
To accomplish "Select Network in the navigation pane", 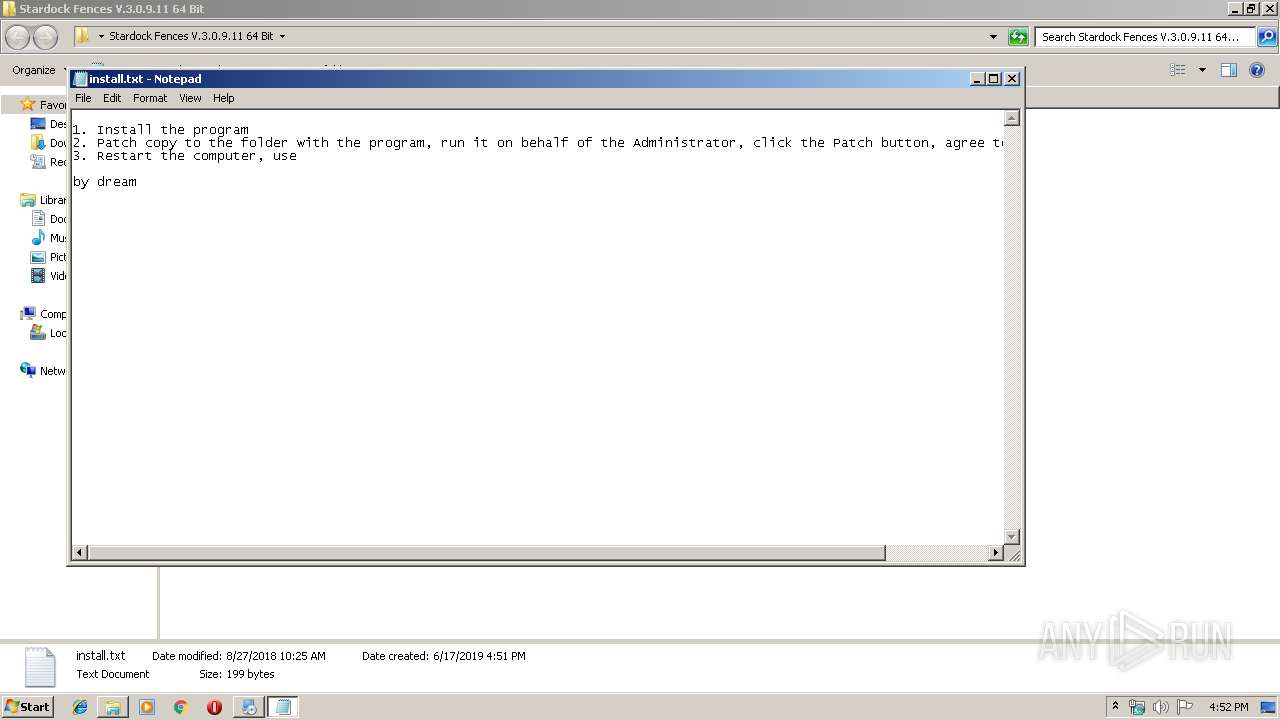I will click(42, 371).
